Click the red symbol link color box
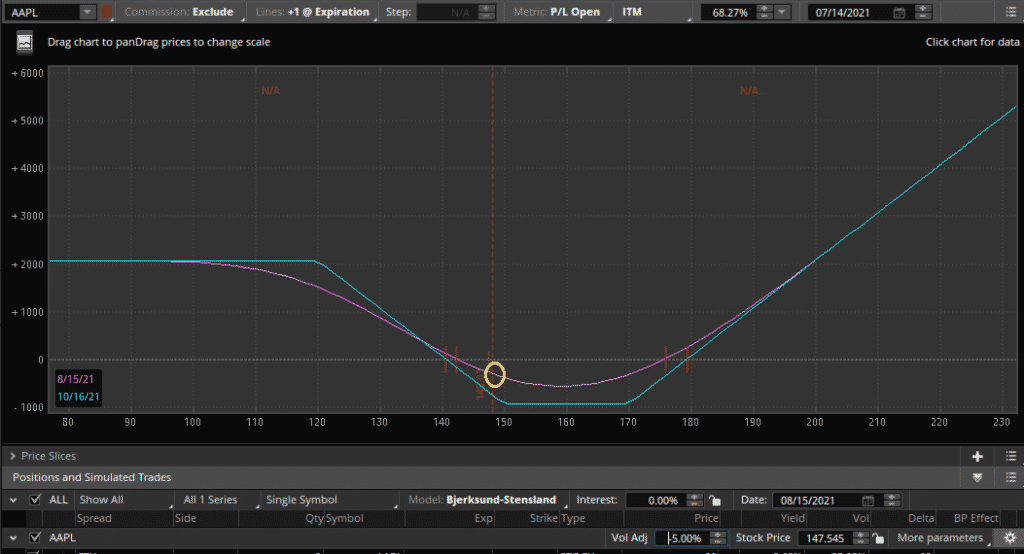 pos(106,13)
